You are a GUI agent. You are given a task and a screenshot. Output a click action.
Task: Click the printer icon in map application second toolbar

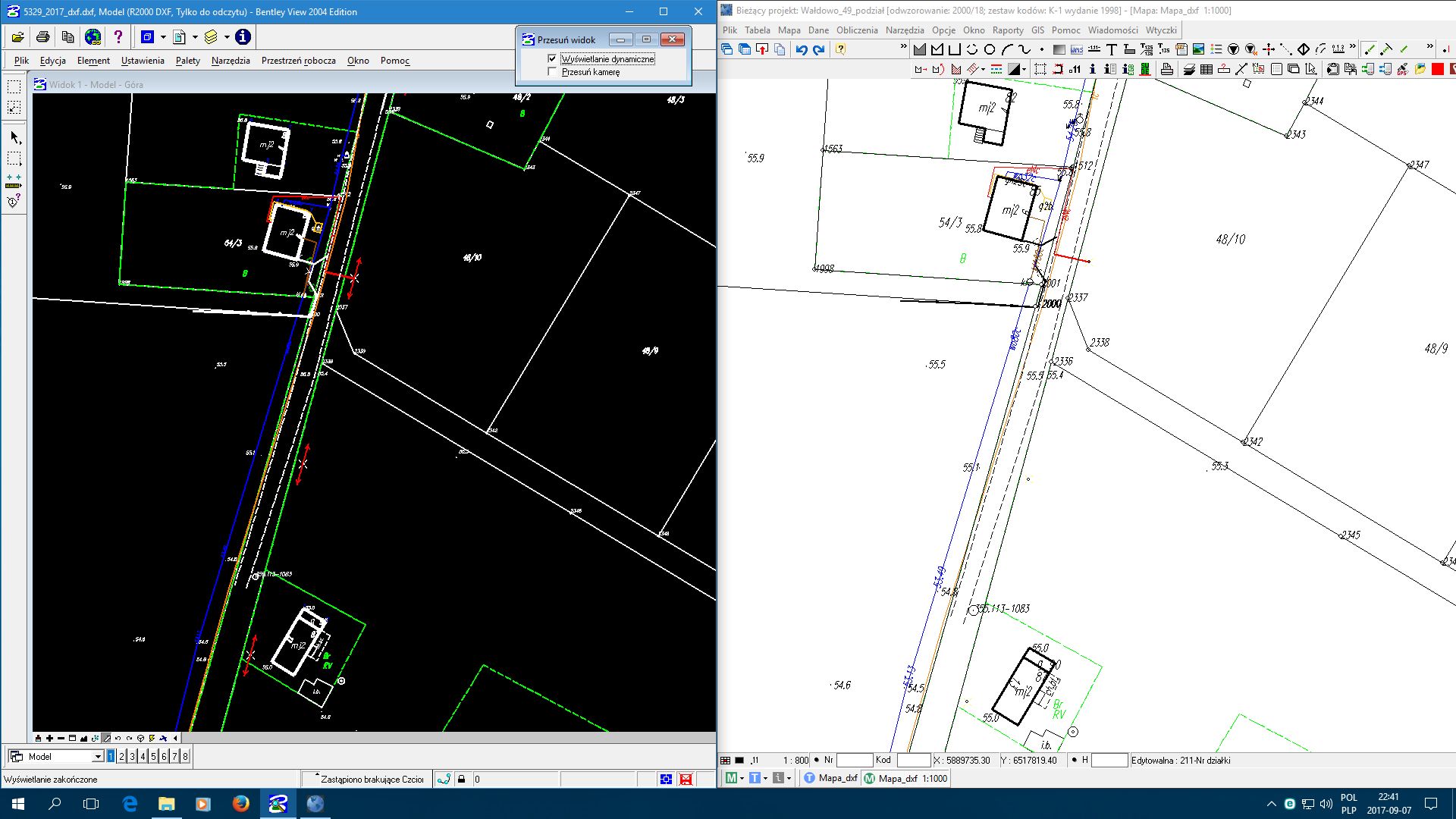tap(1166, 69)
